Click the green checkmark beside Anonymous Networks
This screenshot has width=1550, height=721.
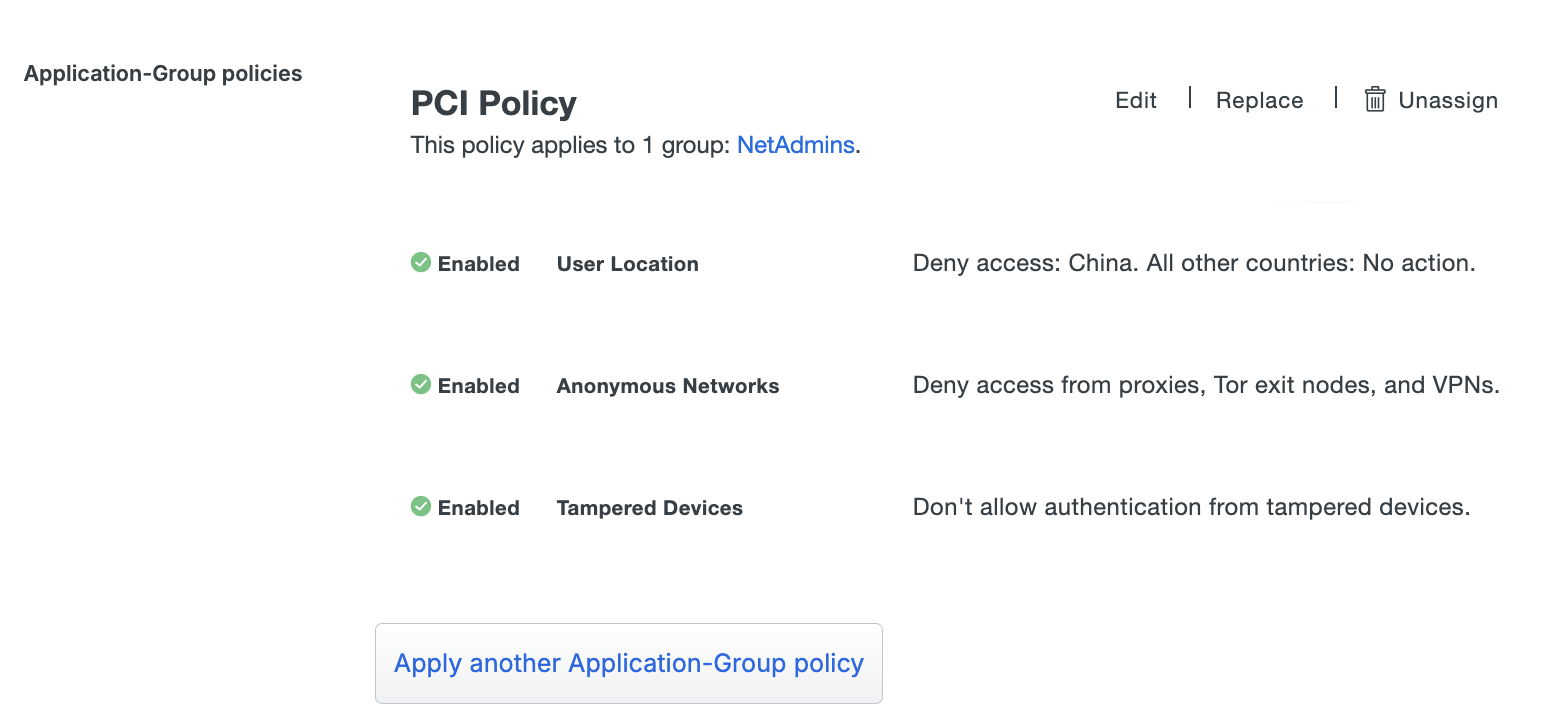pyautogui.click(x=420, y=385)
